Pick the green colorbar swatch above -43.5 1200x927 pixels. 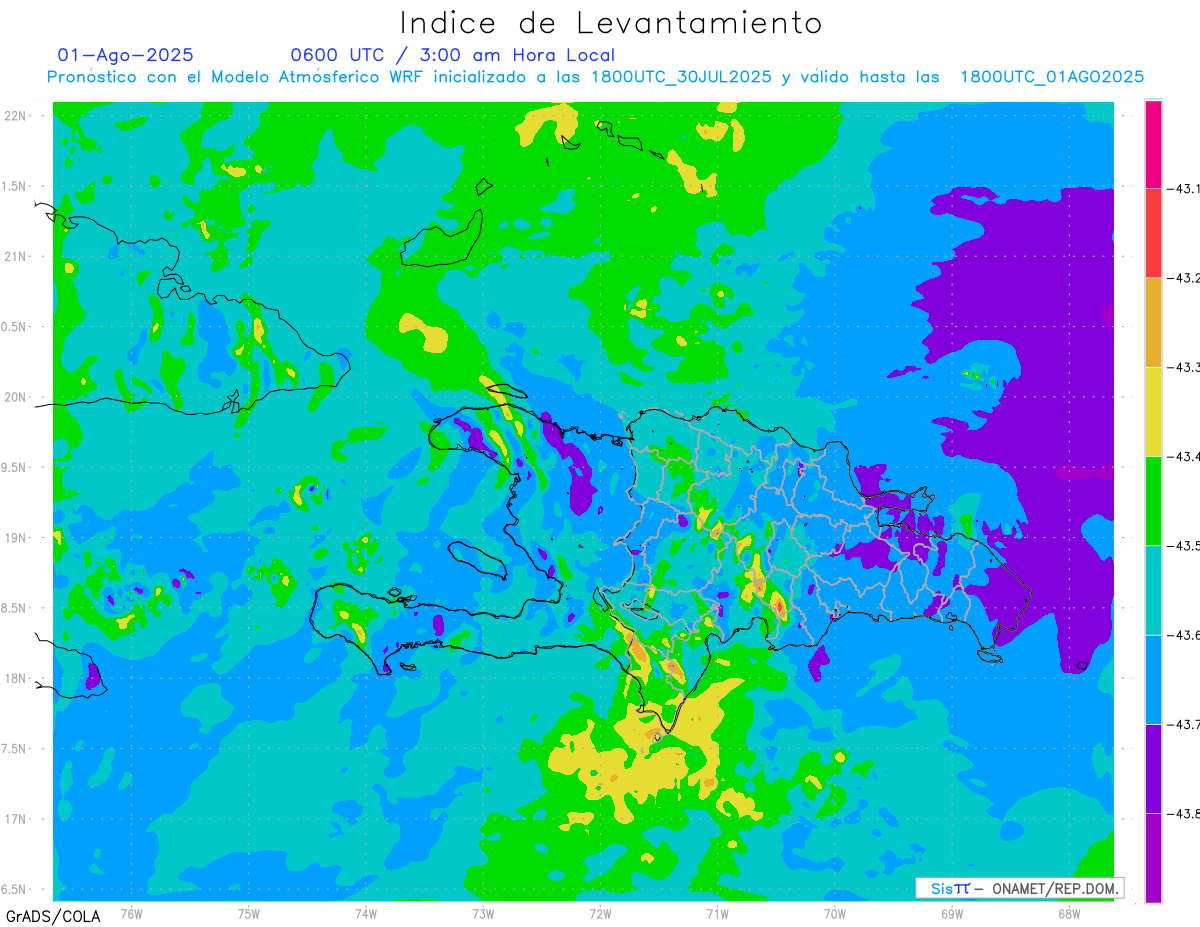[1153, 500]
